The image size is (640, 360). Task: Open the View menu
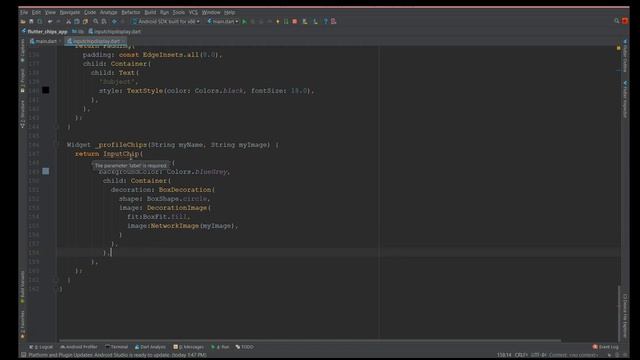[50, 12]
